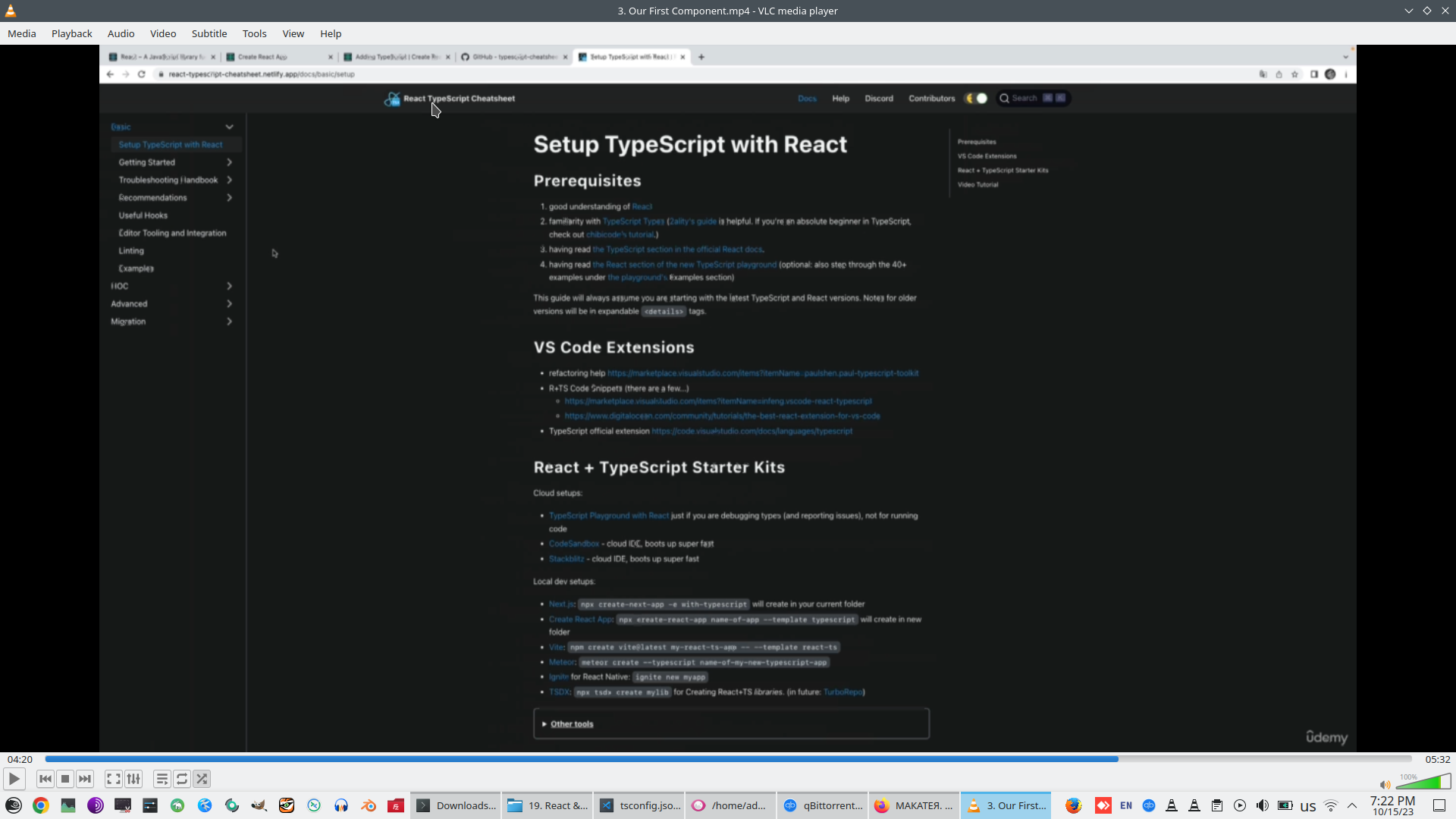Disable random shuffle playback
The width and height of the screenshot is (1456, 819).
(x=202, y=779)
